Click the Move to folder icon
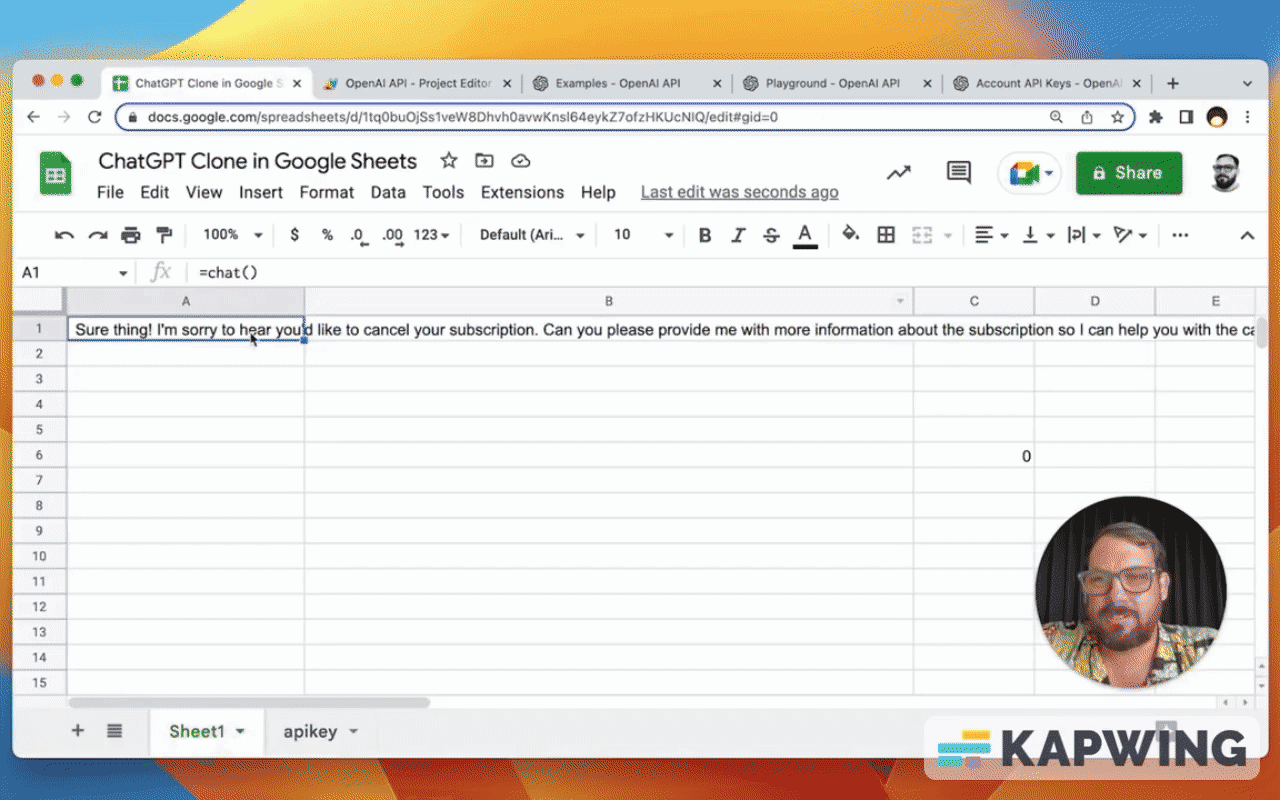 point(484,161)
